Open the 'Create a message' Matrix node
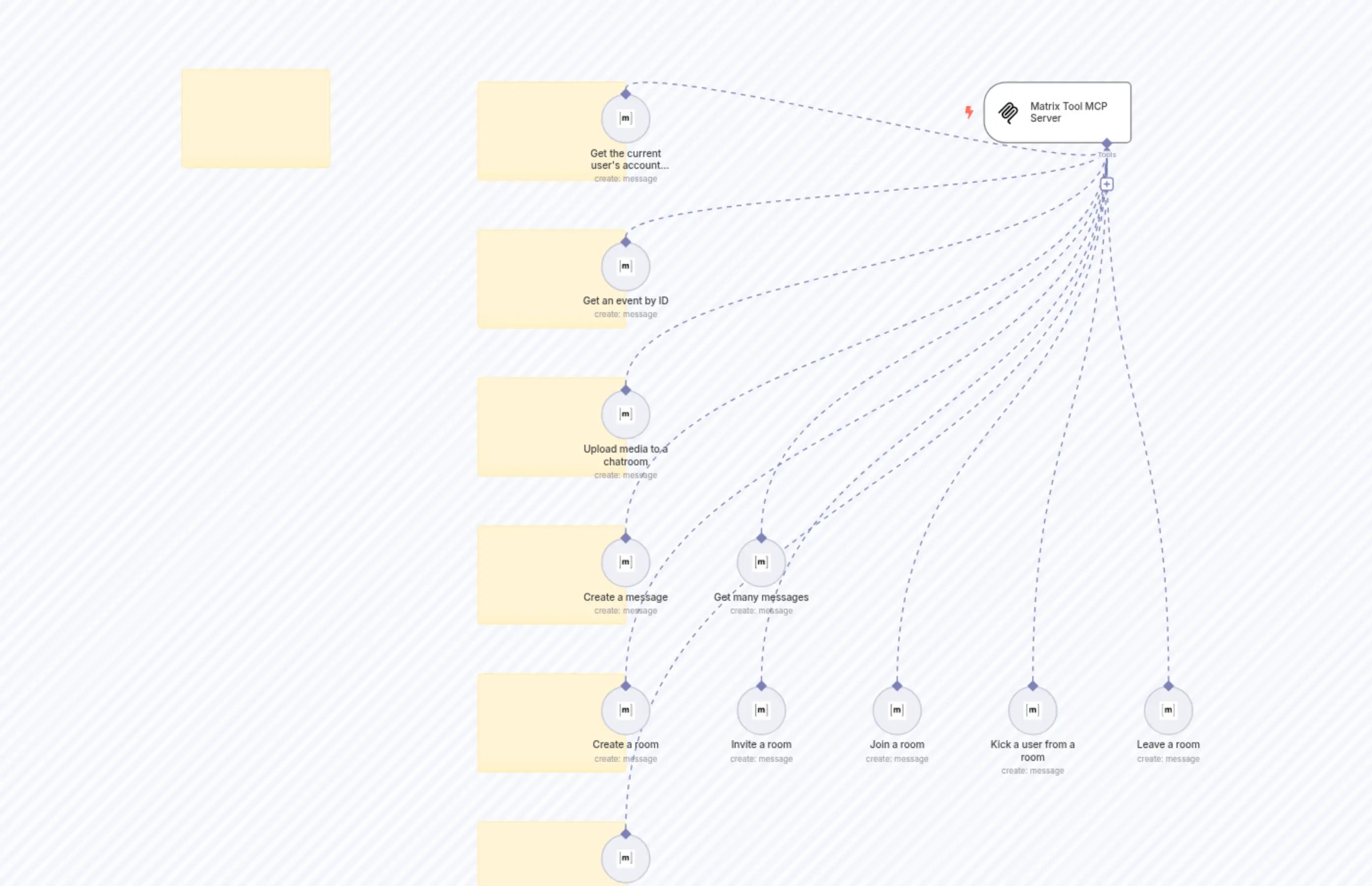Viewport: 1372px width, 886px height. (626, 563)
